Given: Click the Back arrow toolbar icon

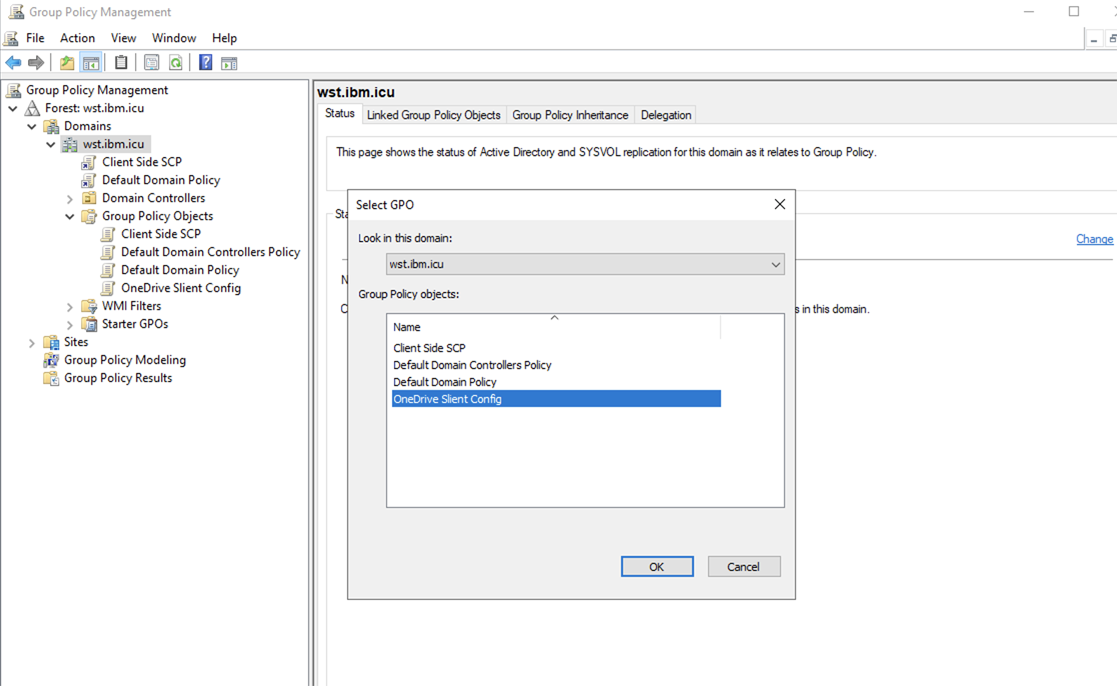Looking at the screenshot, I should pyautogui.click(x=13, y=63).
